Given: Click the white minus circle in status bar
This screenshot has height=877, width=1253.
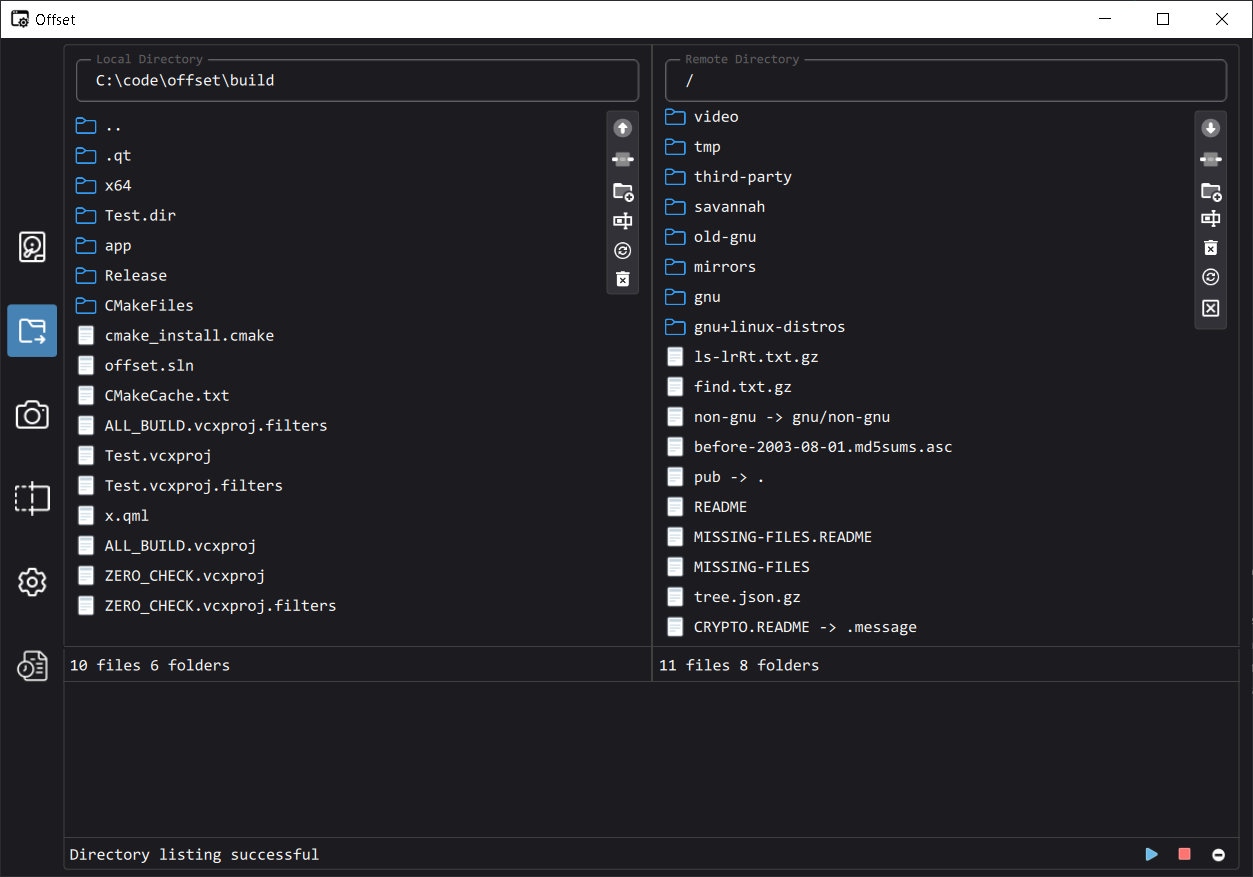Looking at the screenshot, I should pos(1218,855).
